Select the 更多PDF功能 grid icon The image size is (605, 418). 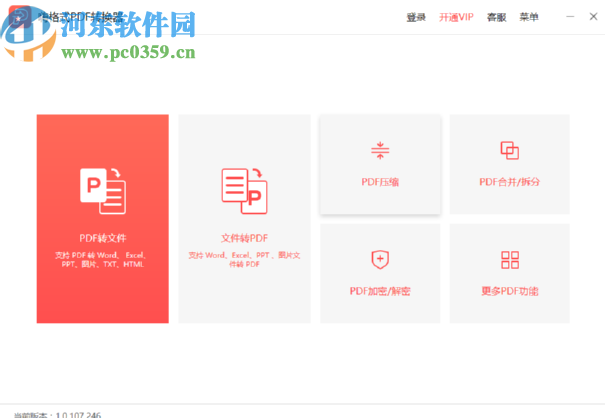pyautogui.click(x=510, y=260)
